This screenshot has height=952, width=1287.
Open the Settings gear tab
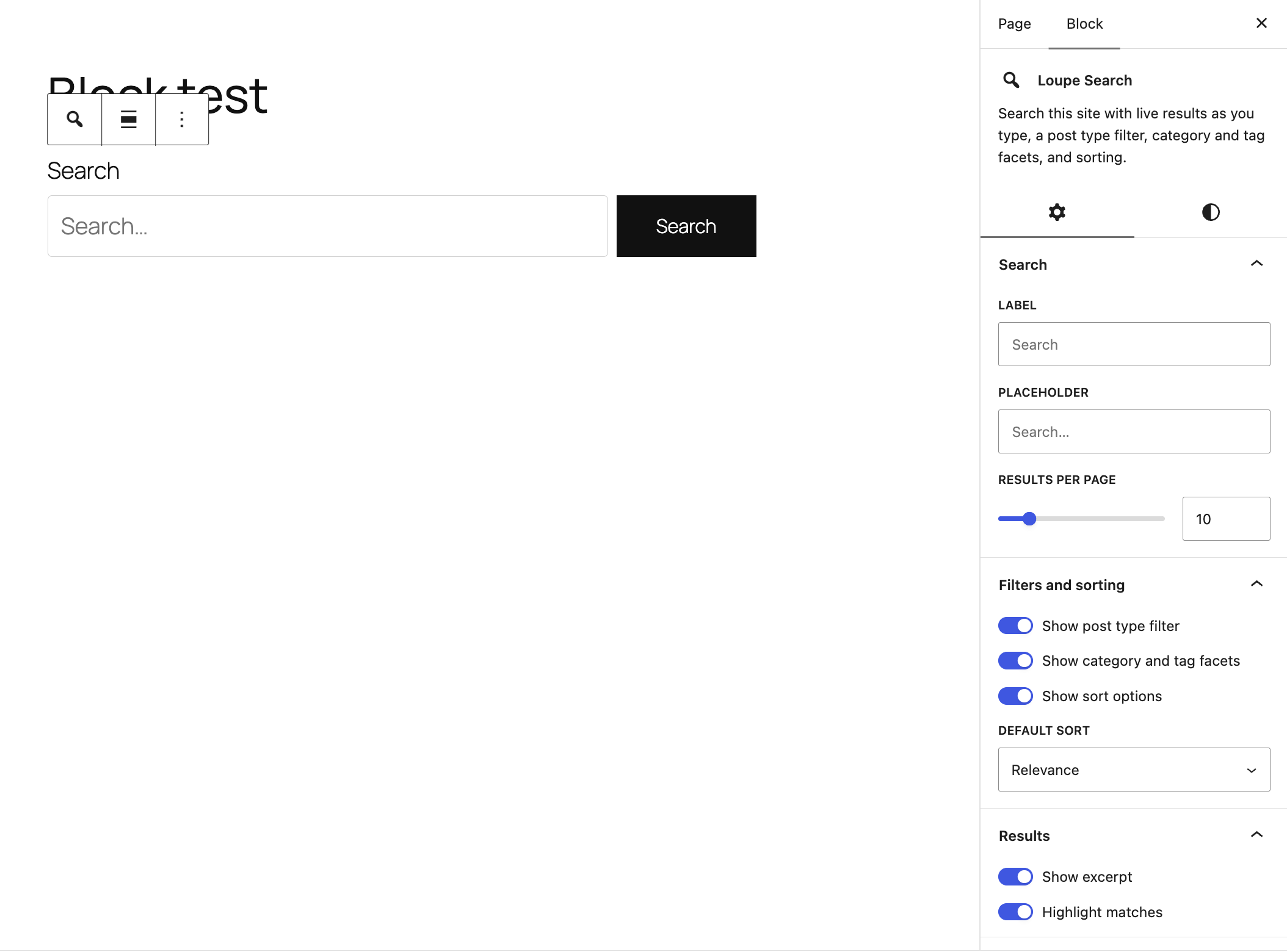(x=1057, y=212)
